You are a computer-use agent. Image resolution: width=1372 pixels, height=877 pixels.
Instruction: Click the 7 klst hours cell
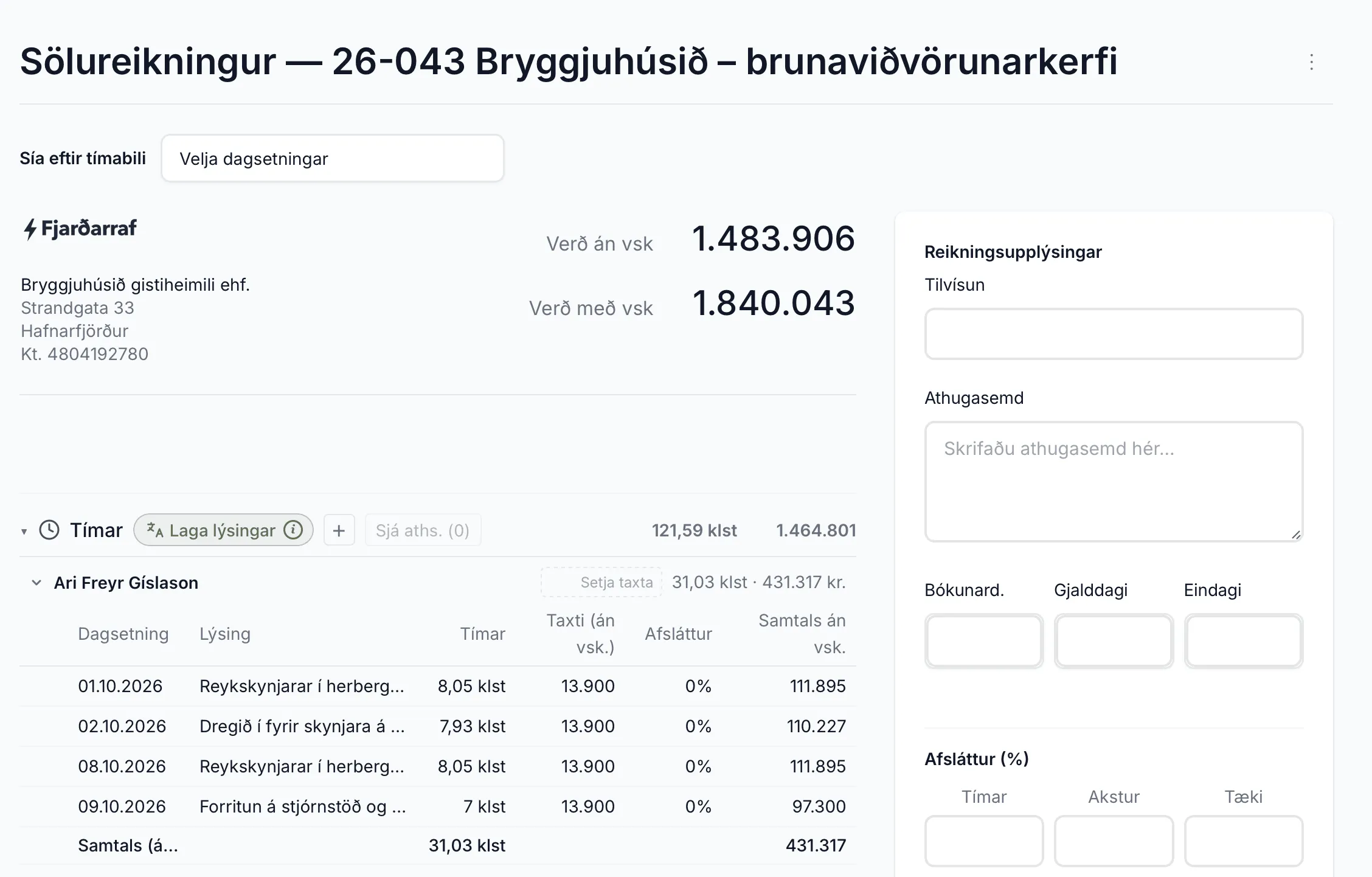[x=484, y=806]
